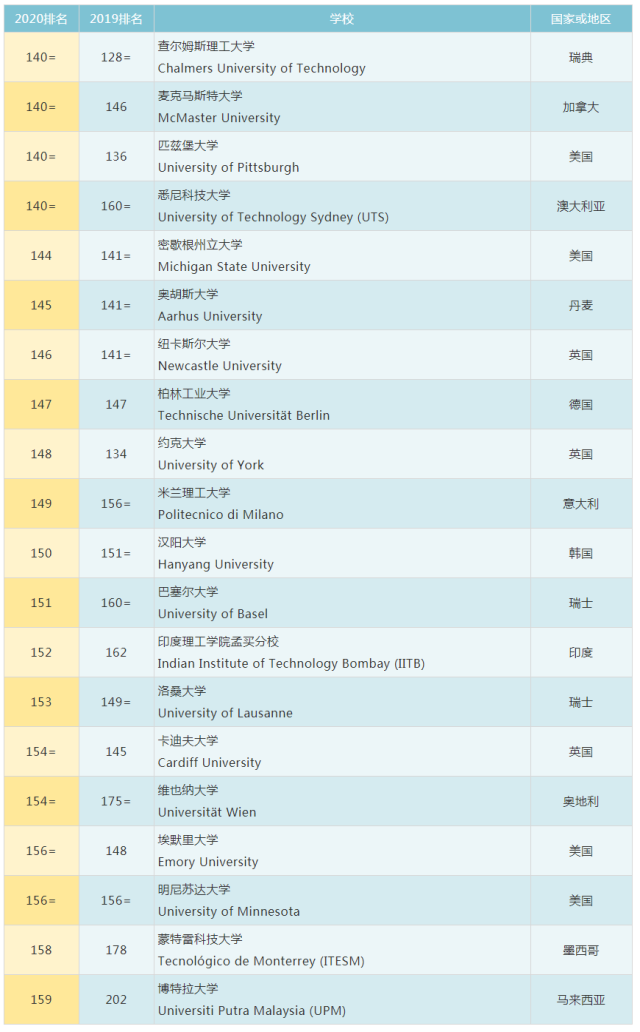The height and width of the screenshot is (1032, 640).
Task: Select McMaster University name
Action: (219, 118)
